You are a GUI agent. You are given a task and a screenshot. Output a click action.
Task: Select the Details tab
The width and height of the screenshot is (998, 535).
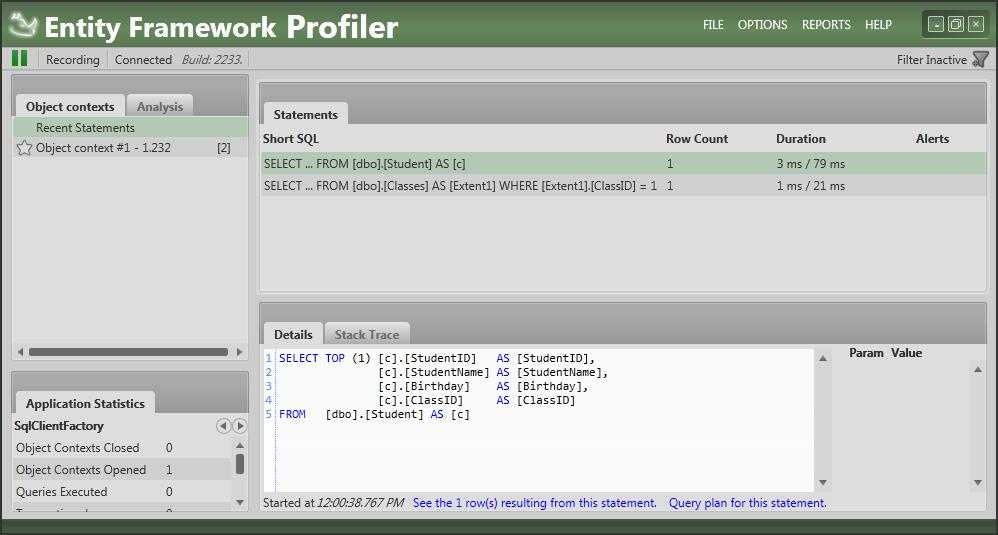(x=293, y=334)
